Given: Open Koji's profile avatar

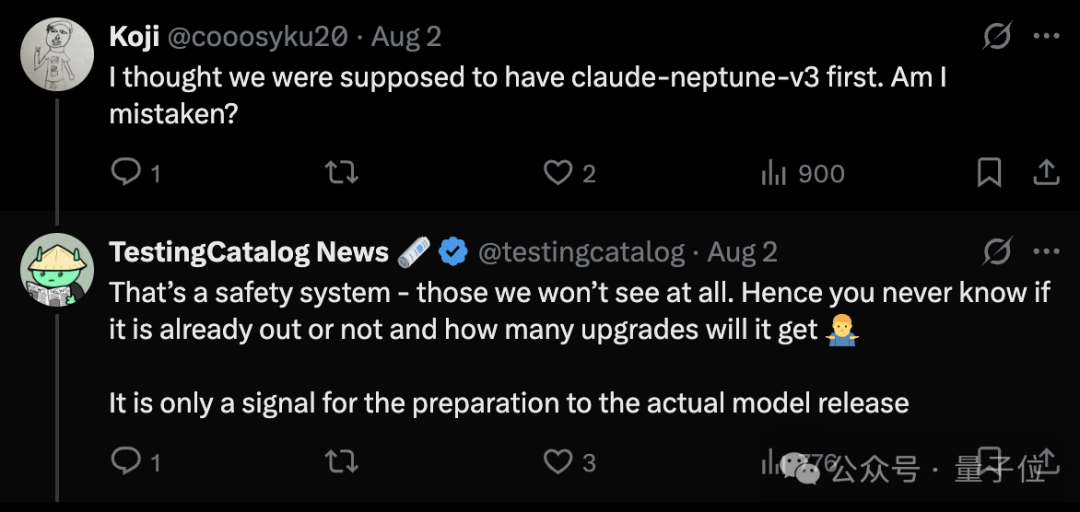Looking at the screenshot, I should coord(57,54).
